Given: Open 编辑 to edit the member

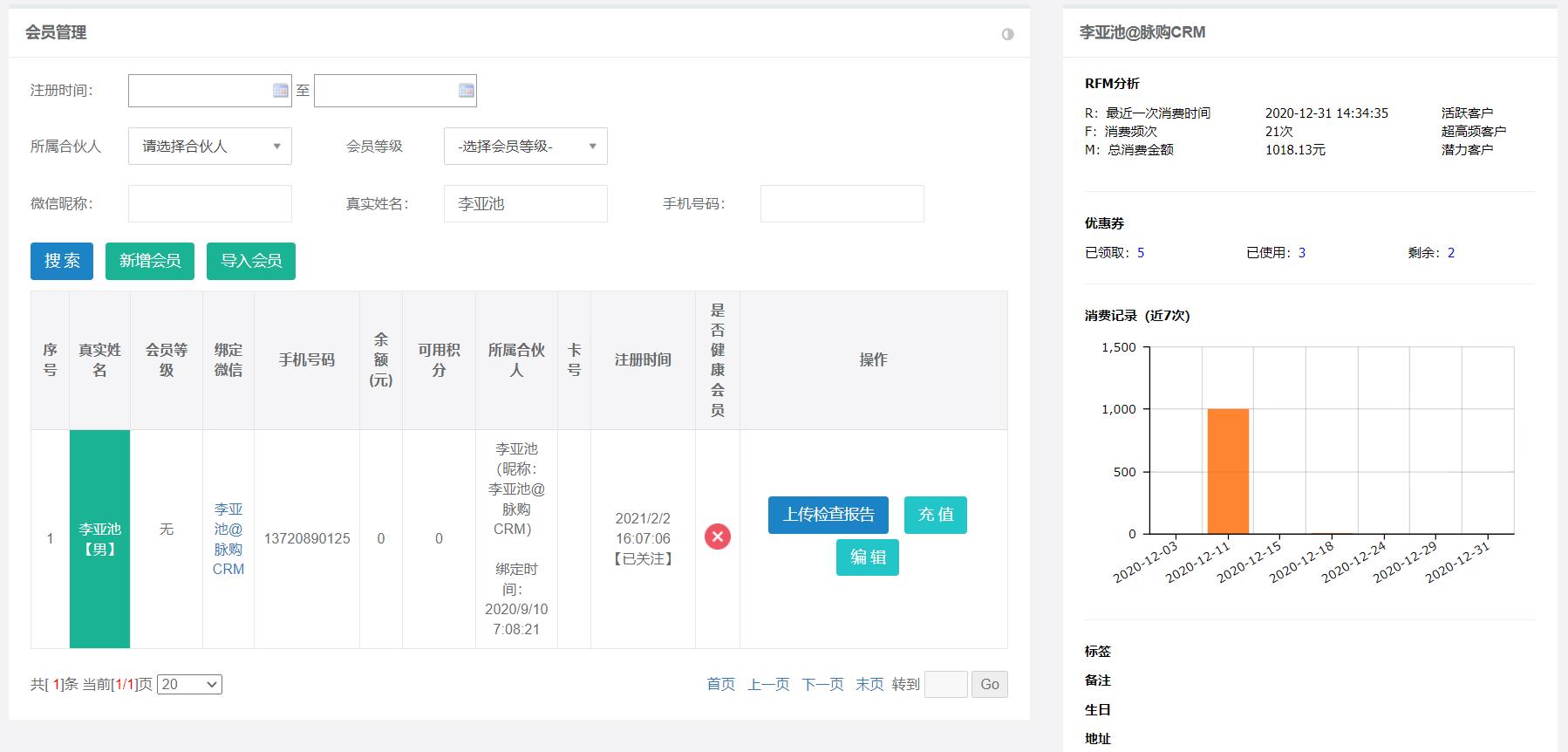Looking at the screenshot, I should pyautogui.click(x=868, y=557).
